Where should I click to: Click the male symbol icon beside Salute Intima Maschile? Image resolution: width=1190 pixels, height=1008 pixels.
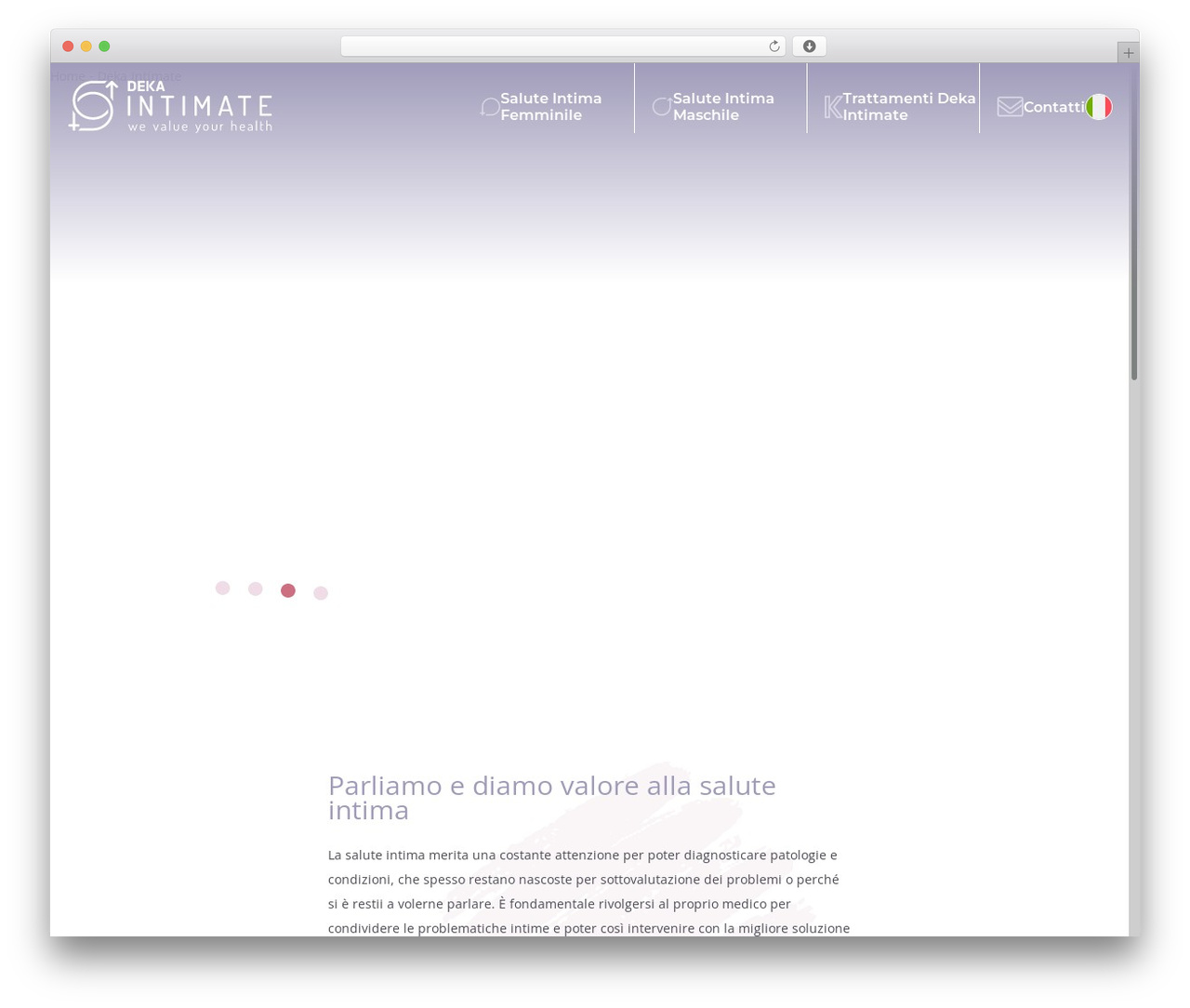click(662, 107)
